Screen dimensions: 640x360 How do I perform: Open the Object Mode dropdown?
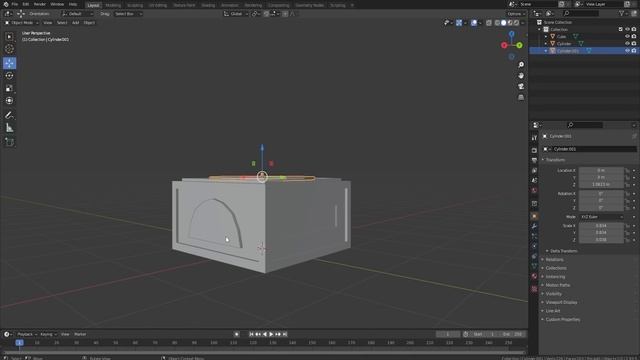coord(21,23)
